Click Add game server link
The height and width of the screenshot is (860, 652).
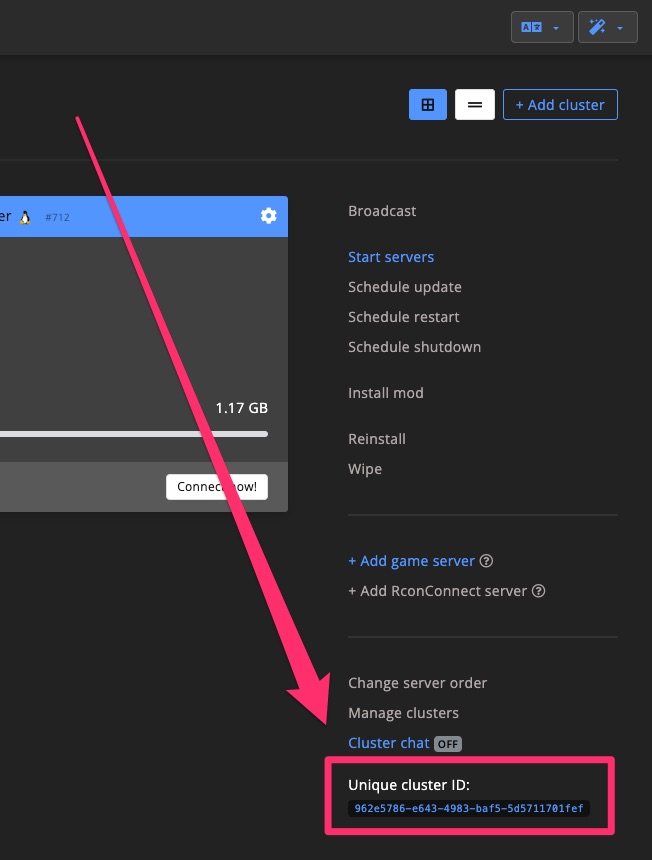[x=411, y=561]
